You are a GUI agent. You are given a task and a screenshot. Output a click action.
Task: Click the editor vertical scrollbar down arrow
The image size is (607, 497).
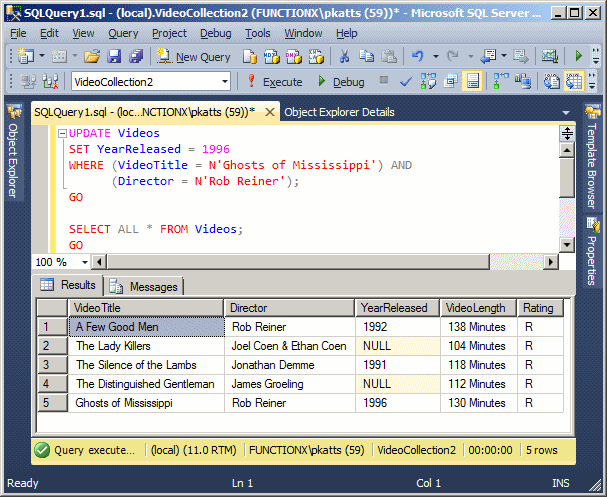(567, 245)
